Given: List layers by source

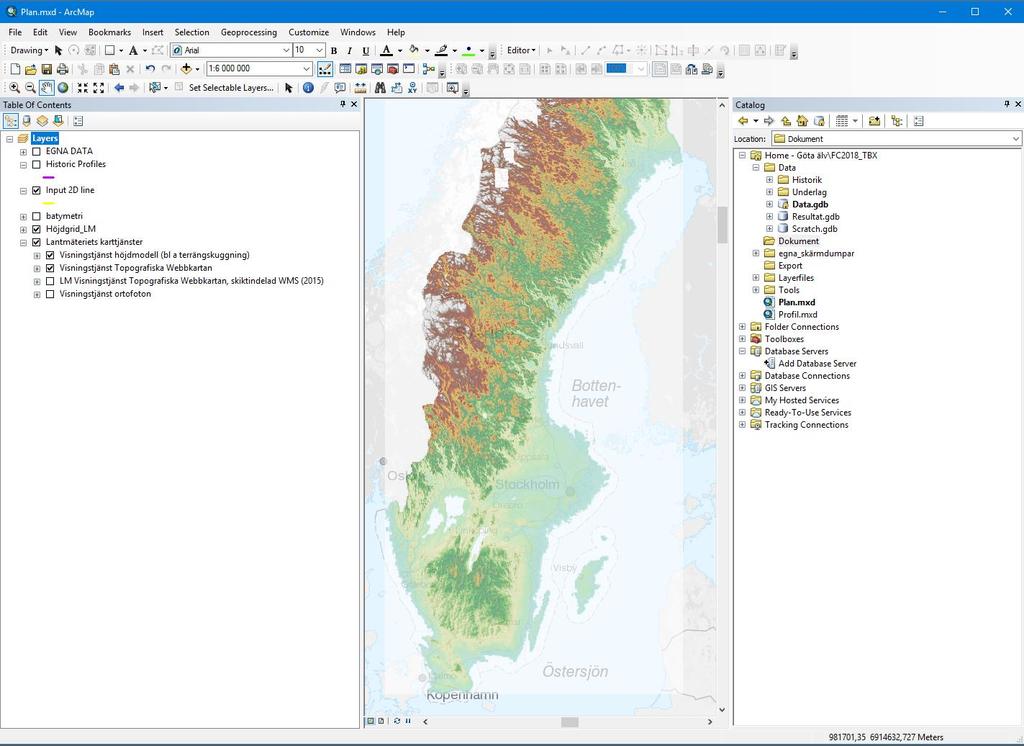Looking at the screenshot, I should coord(27,121).
